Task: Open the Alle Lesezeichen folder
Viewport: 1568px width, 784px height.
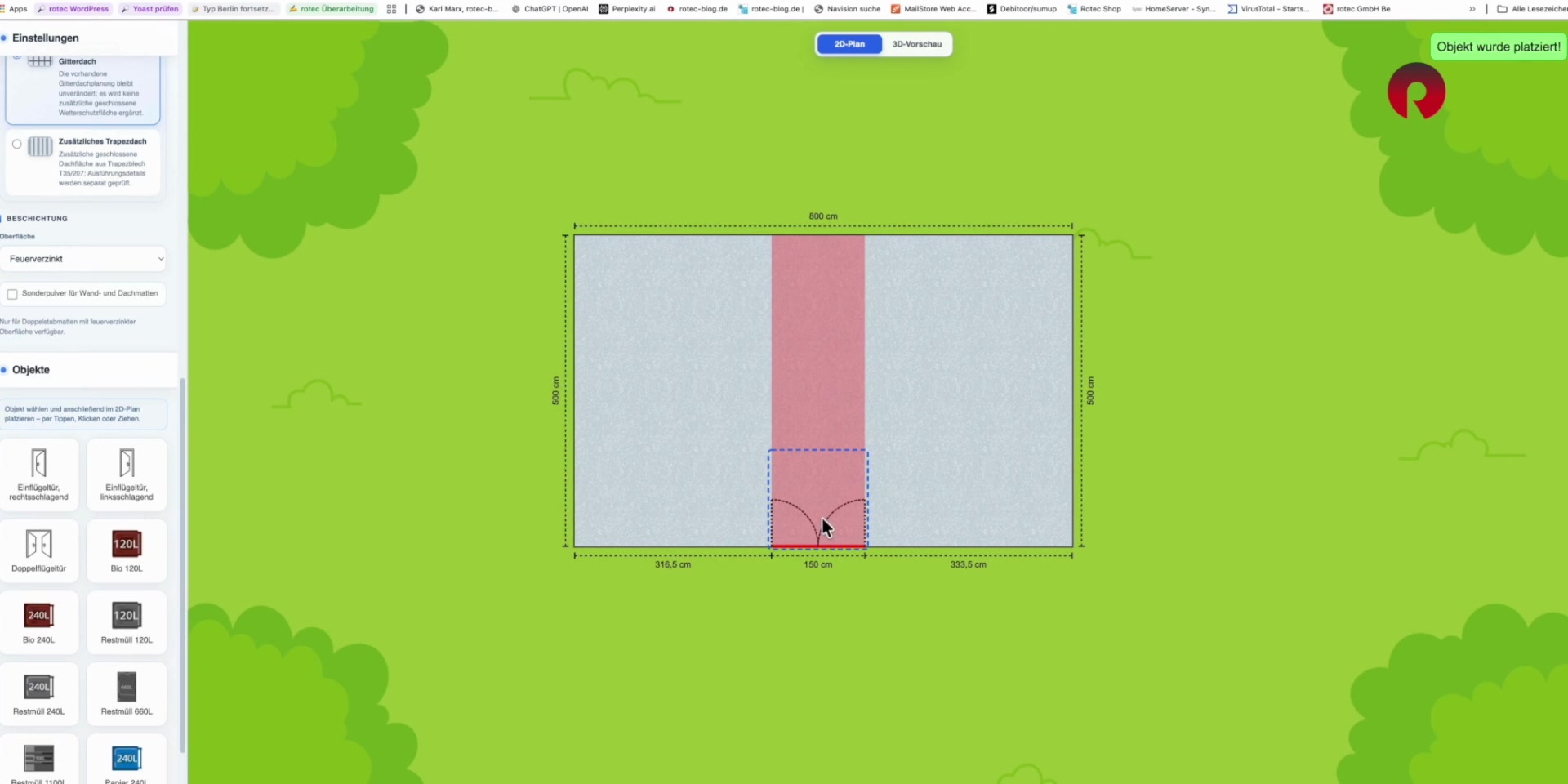Action: coord(1531,9)
